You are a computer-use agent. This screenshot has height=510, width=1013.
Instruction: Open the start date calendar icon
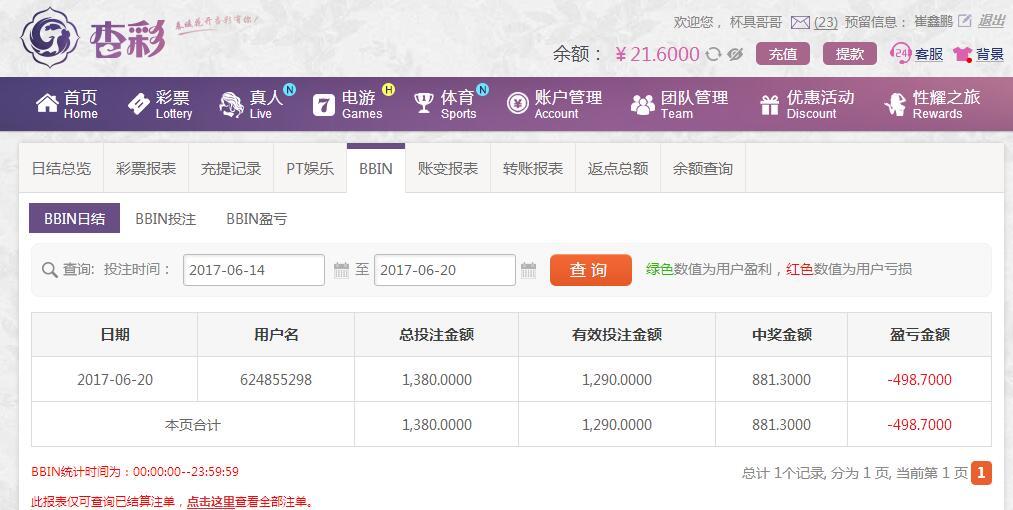pyautogui.click(x=341, y=270)
